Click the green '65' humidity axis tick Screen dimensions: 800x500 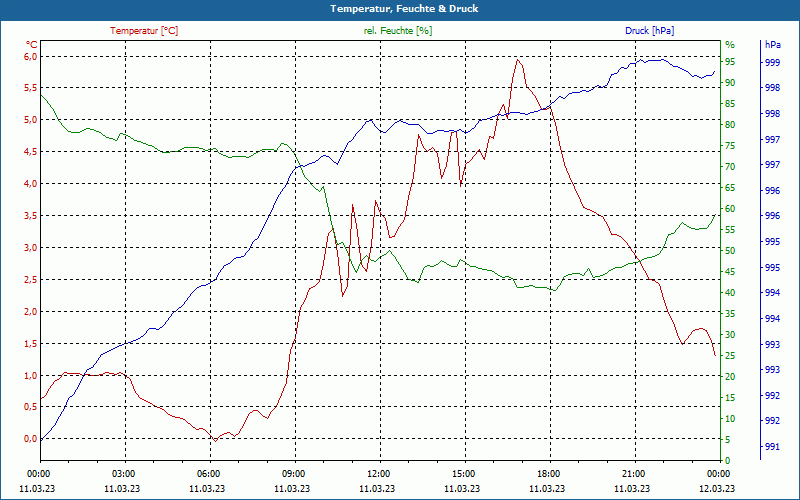coord(730,188)
